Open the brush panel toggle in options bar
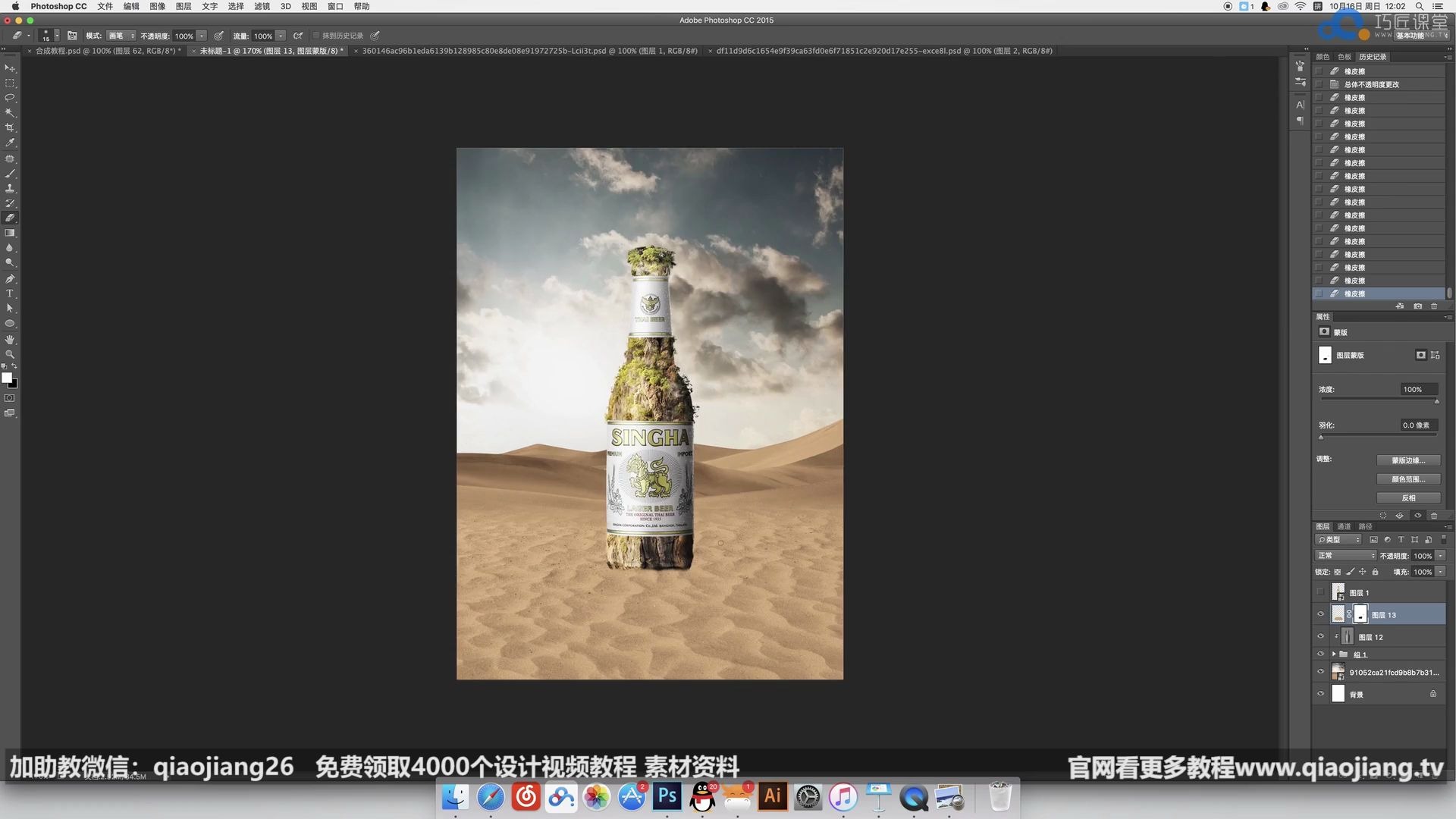Screen dimensions: 1456x819 [72, 36]
